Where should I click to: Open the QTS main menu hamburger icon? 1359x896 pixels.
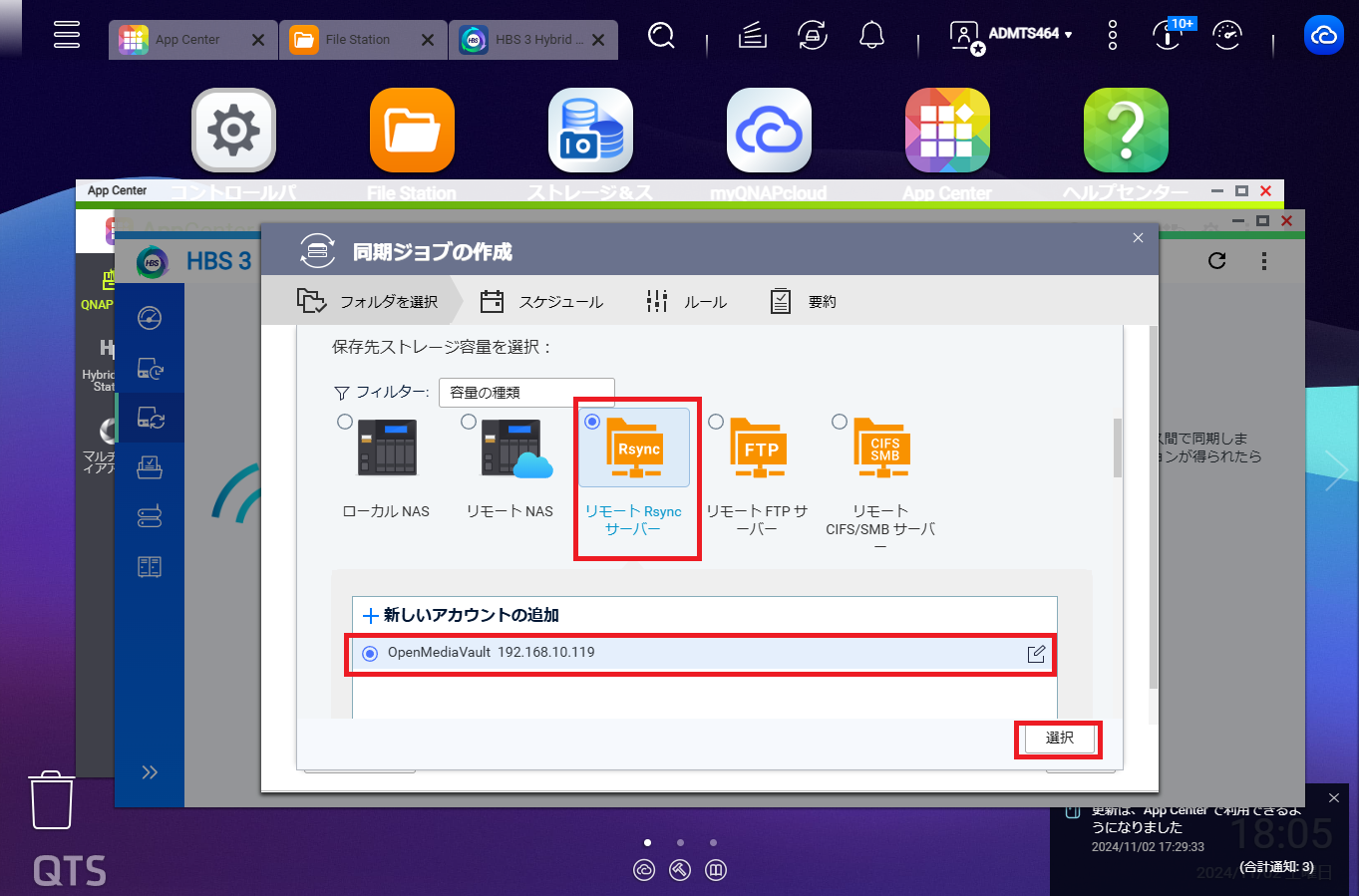[67, 34]
